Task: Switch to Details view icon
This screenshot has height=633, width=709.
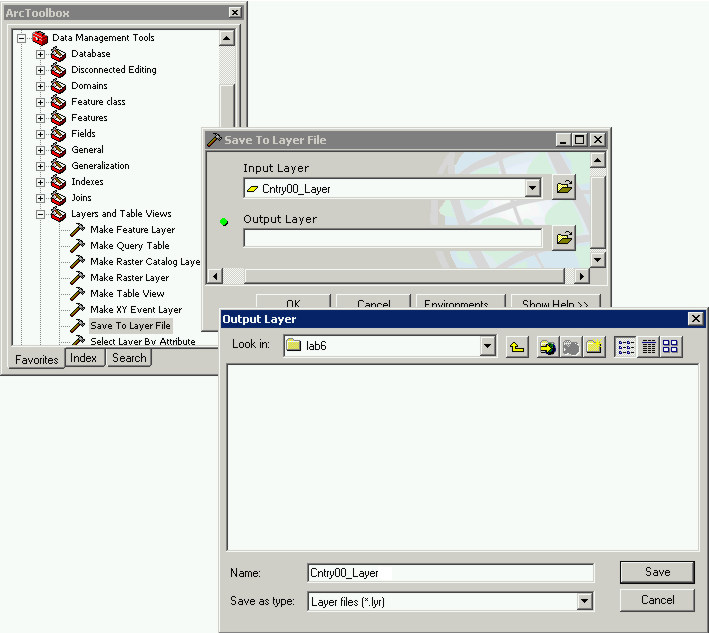Action: click(x=648, y=347)
